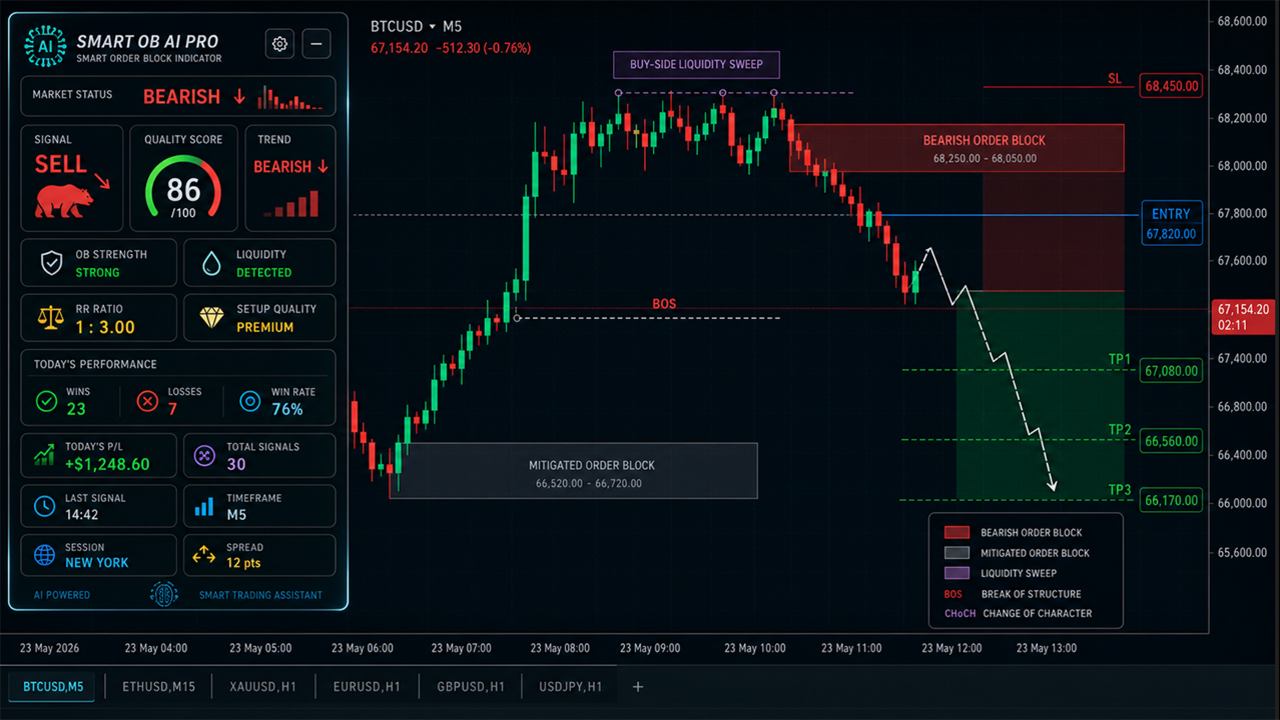Switch to the ETHUSD,M15 tab

point(159,687)
